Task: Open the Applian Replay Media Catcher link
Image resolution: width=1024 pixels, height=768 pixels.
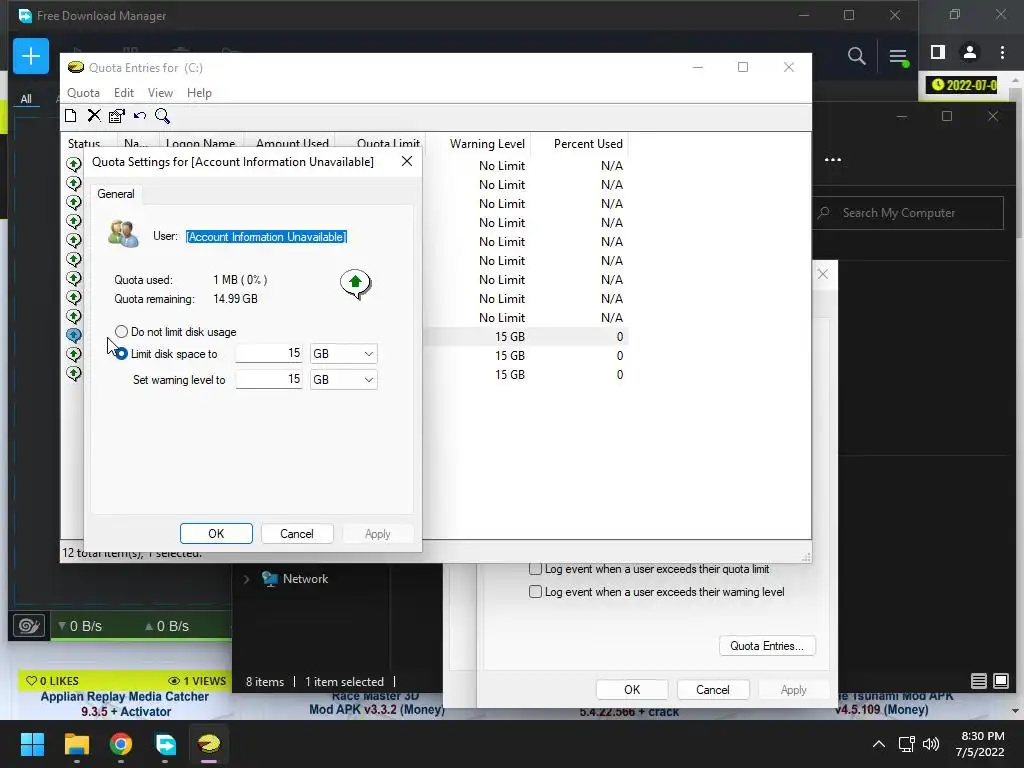Action: pyautogui.click(x=125, y=704)
